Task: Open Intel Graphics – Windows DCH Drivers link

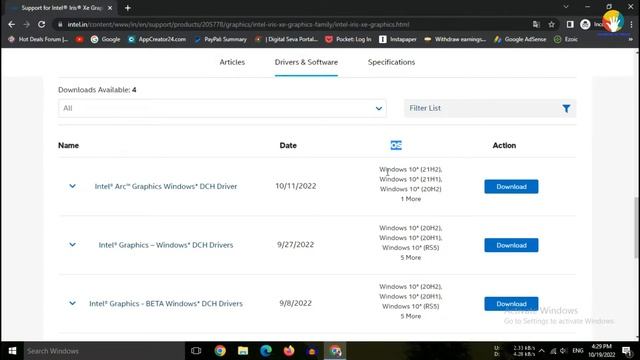Action: 166,245
